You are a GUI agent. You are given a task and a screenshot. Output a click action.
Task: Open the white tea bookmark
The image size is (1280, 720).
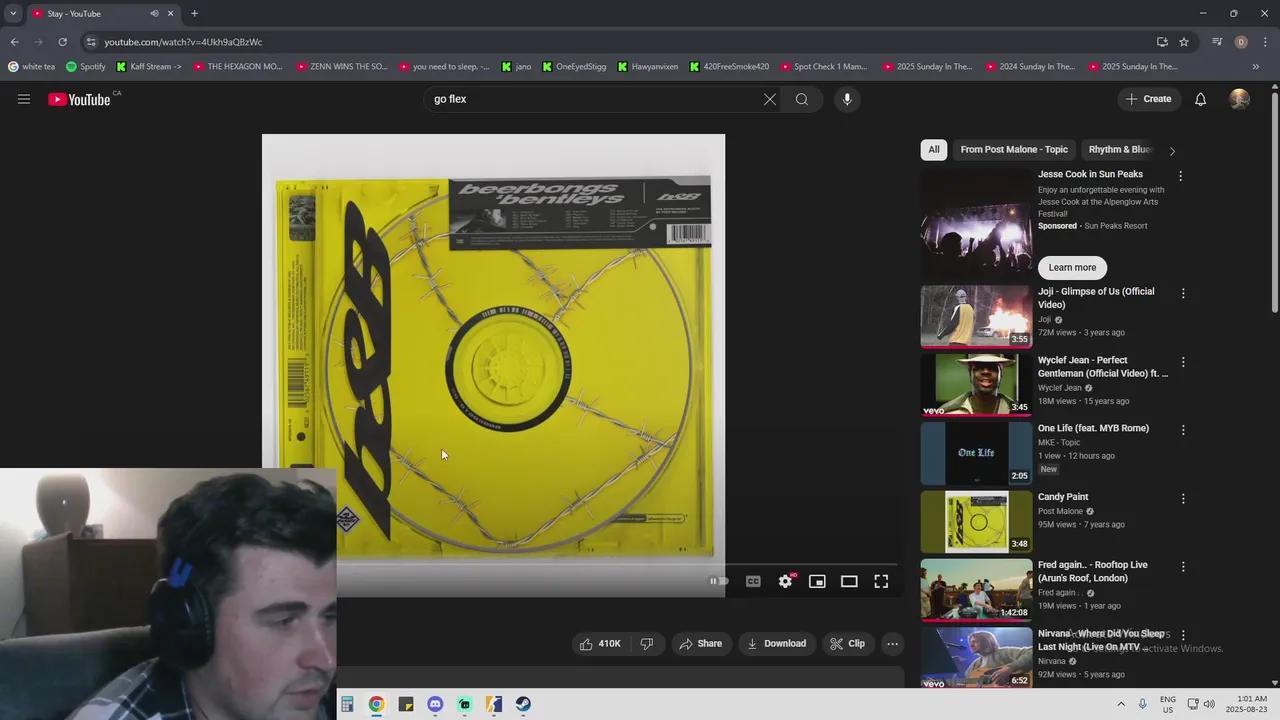click(31, 67)
